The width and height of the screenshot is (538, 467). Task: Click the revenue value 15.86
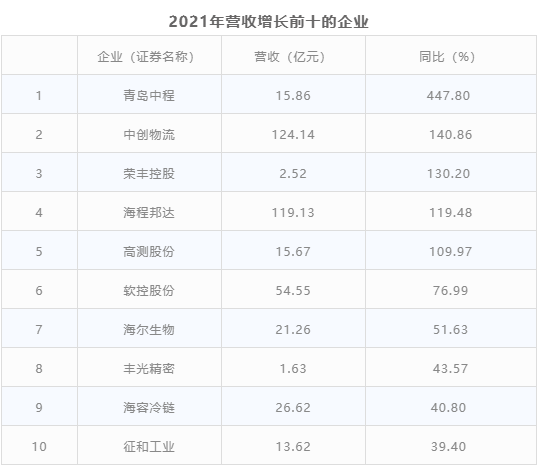(293, 96)
